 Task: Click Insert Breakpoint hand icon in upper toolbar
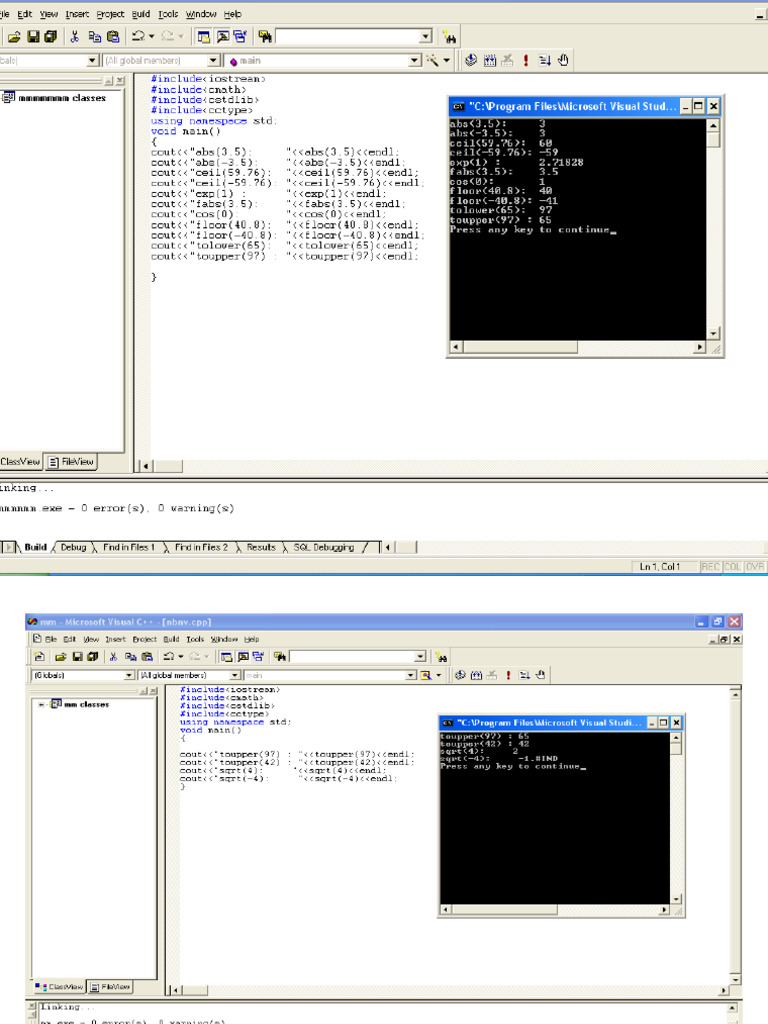pos(563,61)
